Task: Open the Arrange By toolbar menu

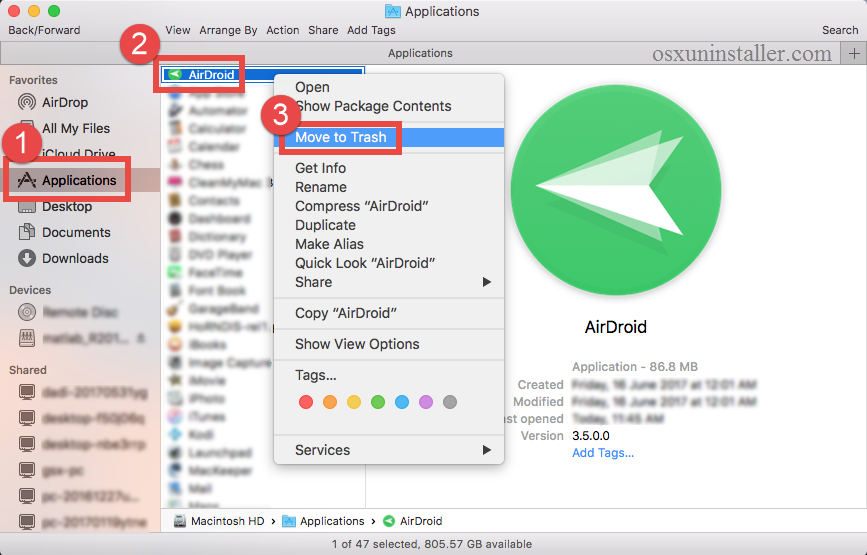Action: [x=228, y=30]
